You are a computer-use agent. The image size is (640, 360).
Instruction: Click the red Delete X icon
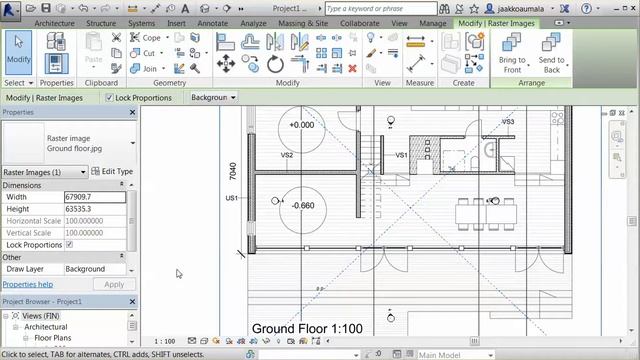(x=353, y=68)
